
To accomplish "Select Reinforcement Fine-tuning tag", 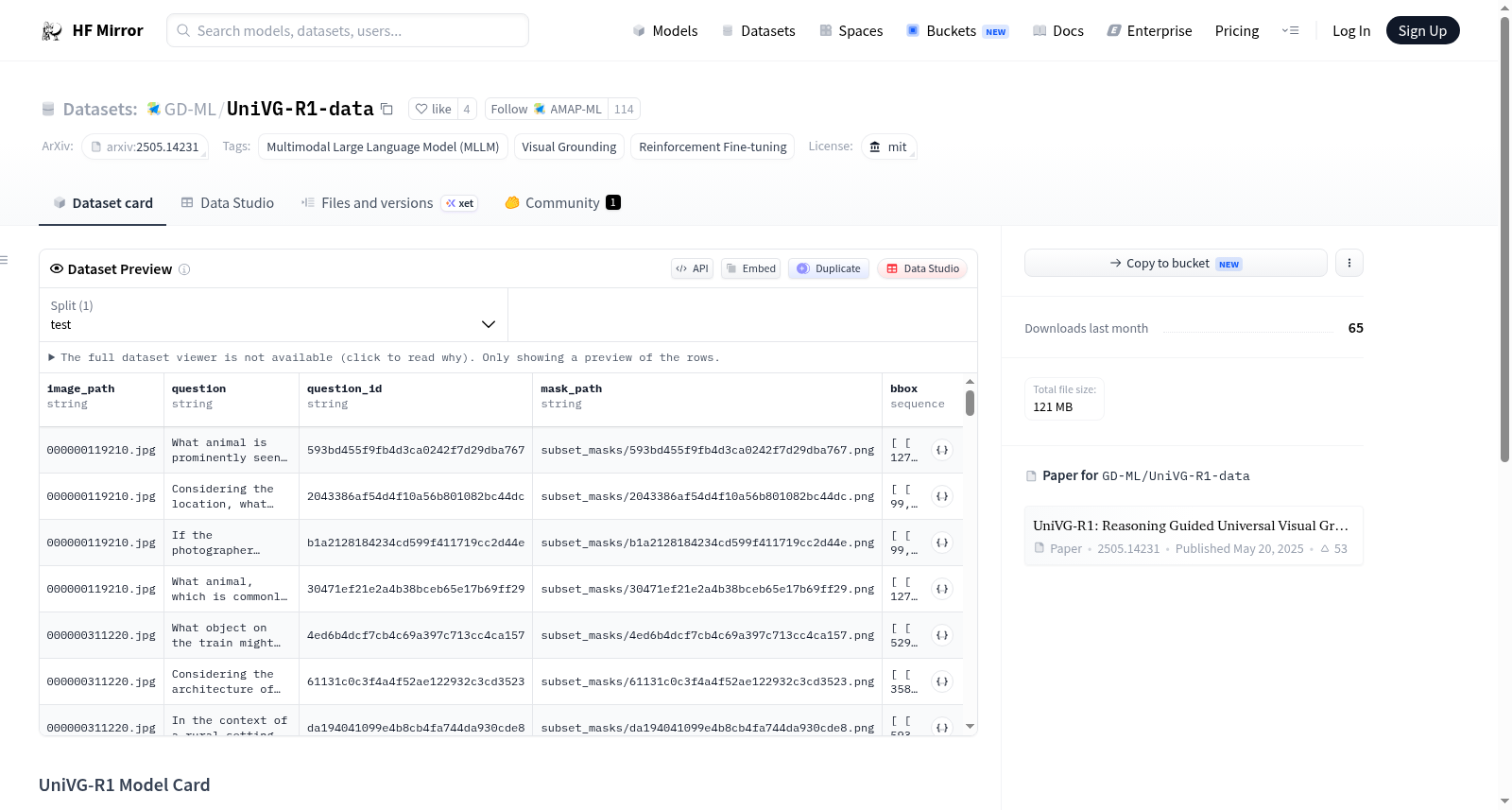I will pos(713,146).
